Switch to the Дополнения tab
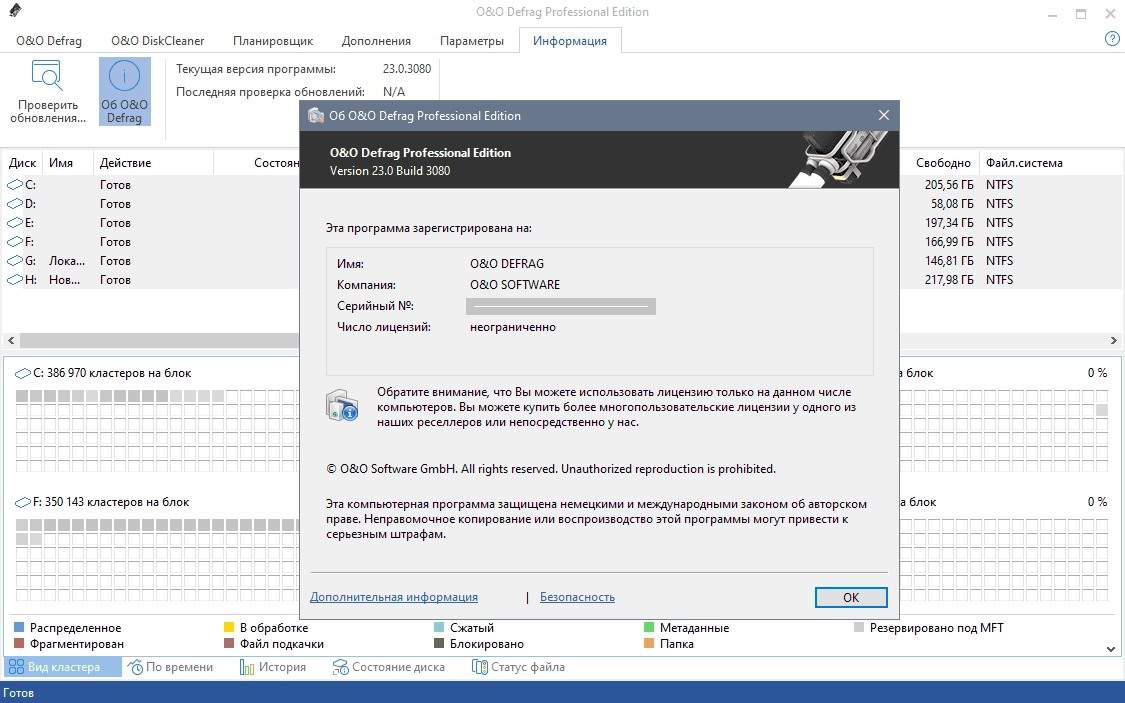Viewport: 1125px width, 703px height. click(x=376, y=41)
